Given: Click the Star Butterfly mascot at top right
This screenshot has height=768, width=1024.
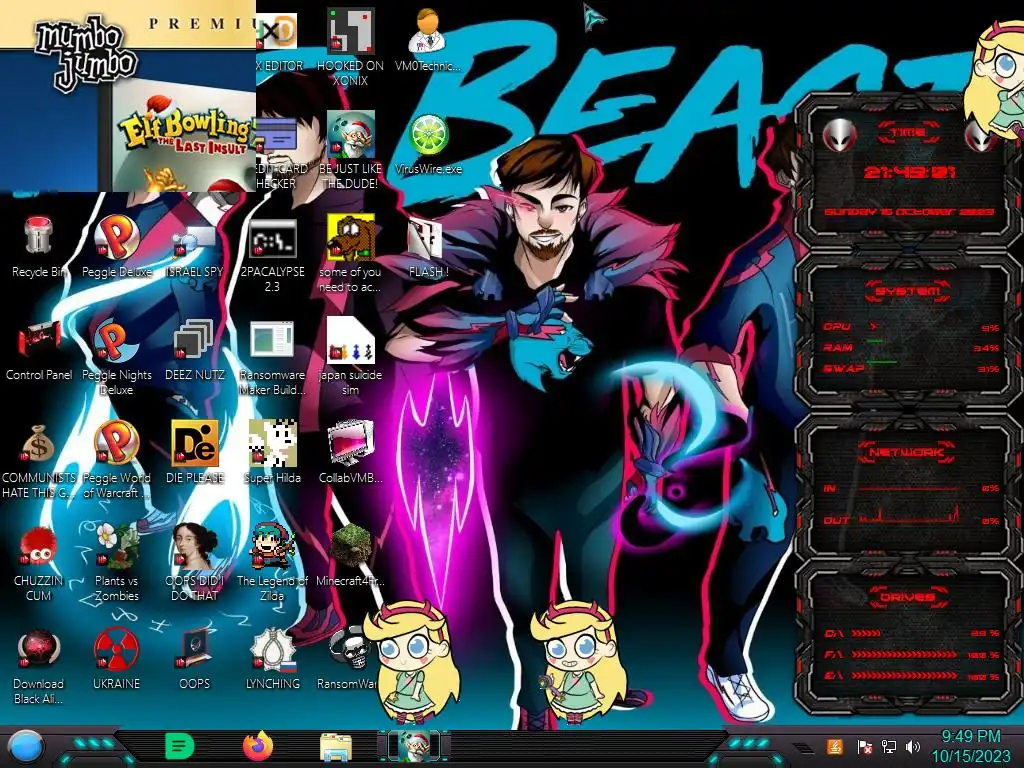Looking at the screenshot, I should (x=996, y=80).
